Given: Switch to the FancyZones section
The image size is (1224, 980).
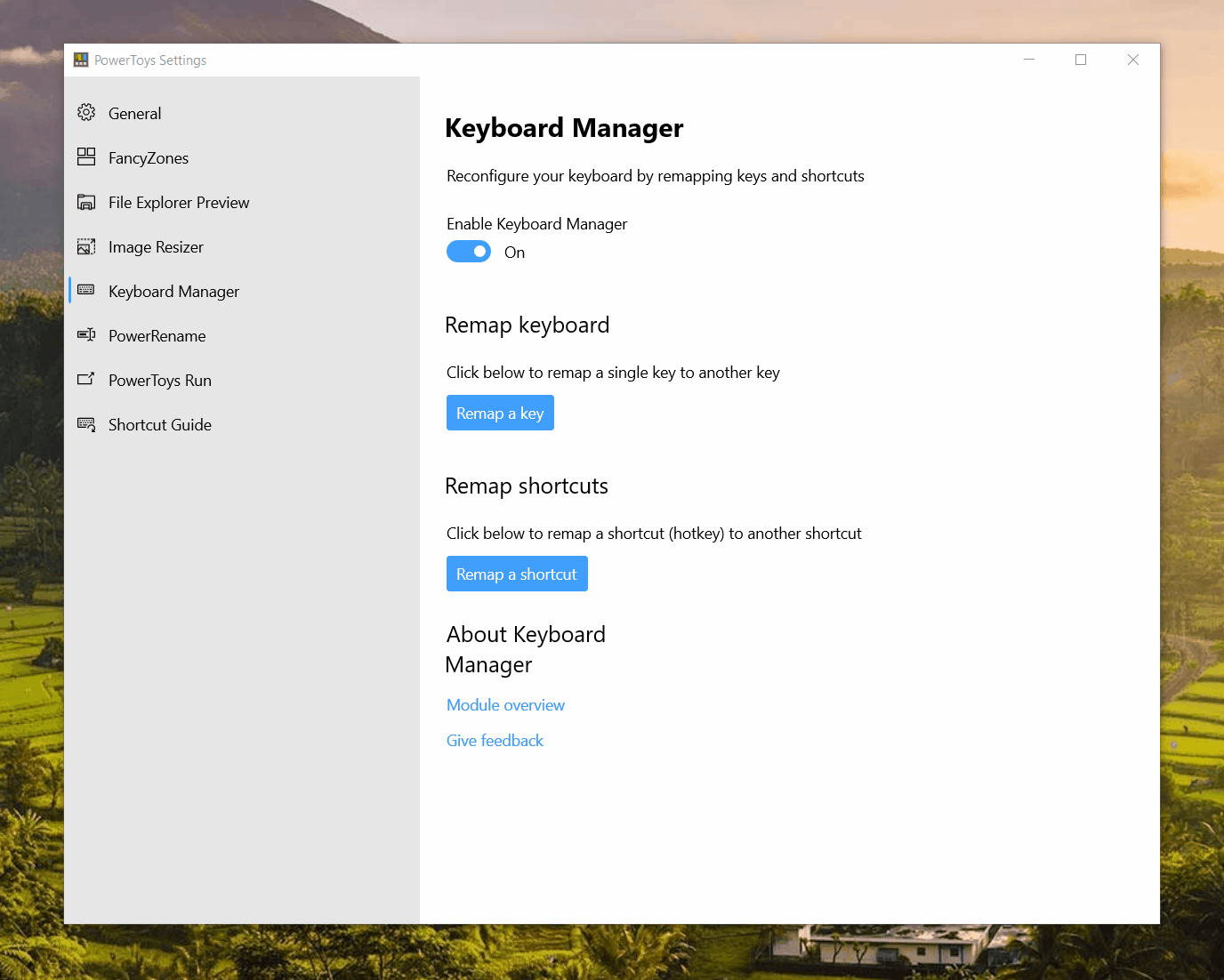Looking at the screenshot, I should 149,158.
